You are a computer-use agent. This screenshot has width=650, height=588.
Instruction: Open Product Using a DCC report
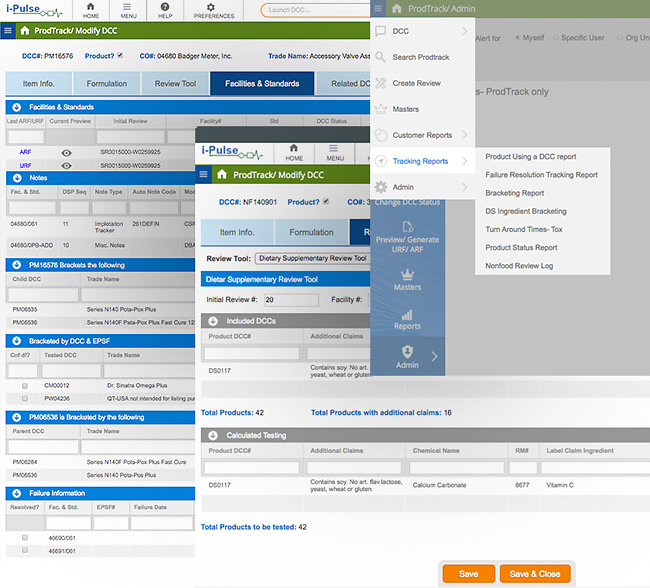531,157
